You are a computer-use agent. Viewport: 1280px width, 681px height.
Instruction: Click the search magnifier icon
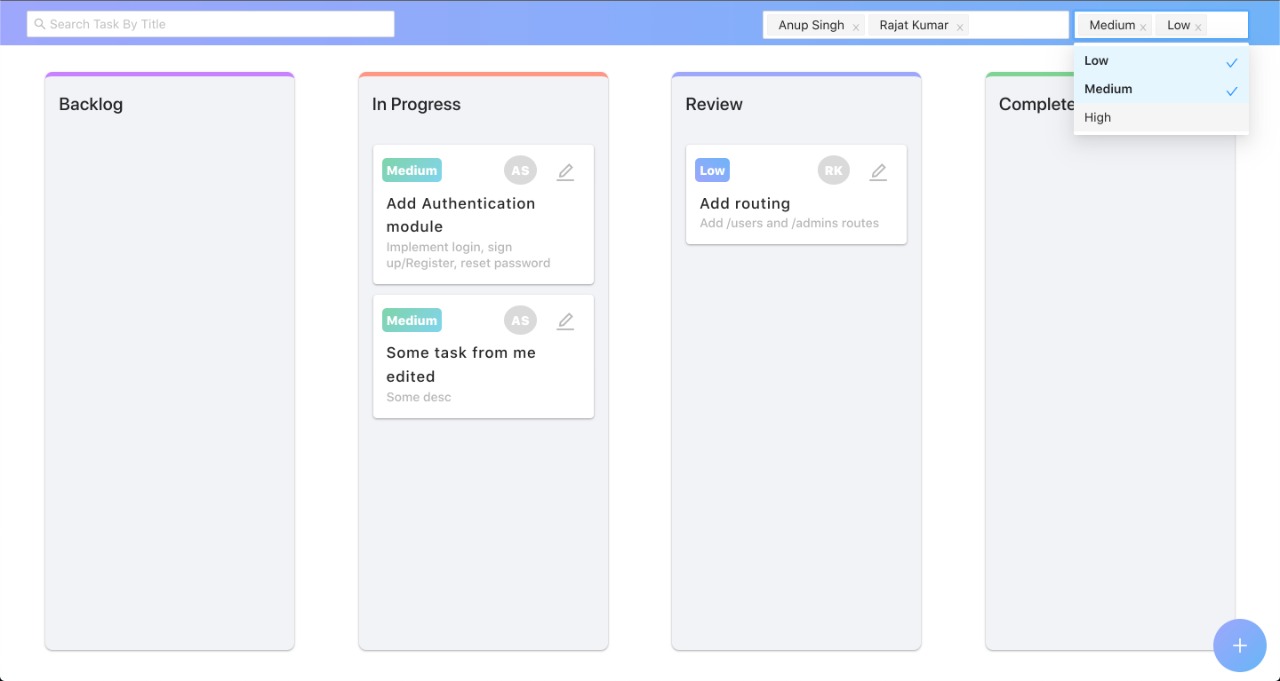(x=39, y=23)
